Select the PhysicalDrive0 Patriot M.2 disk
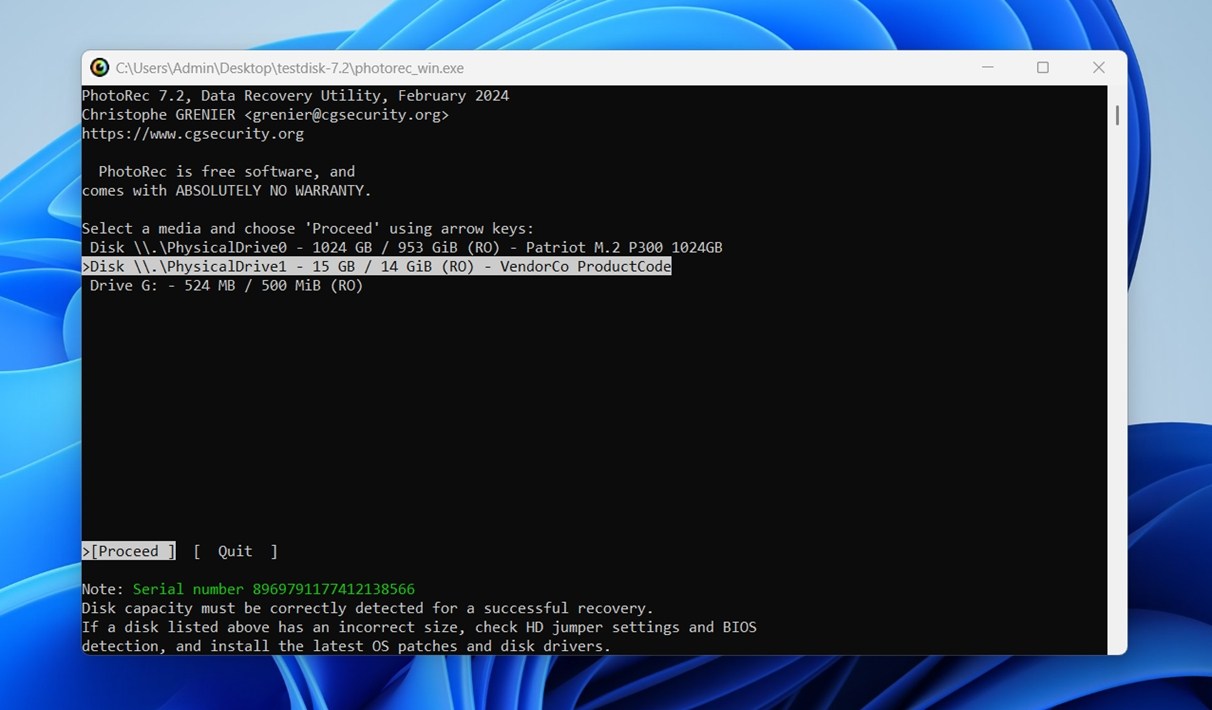The height and width of the screenshot is (710, 1212). click(x=405, y=247)
